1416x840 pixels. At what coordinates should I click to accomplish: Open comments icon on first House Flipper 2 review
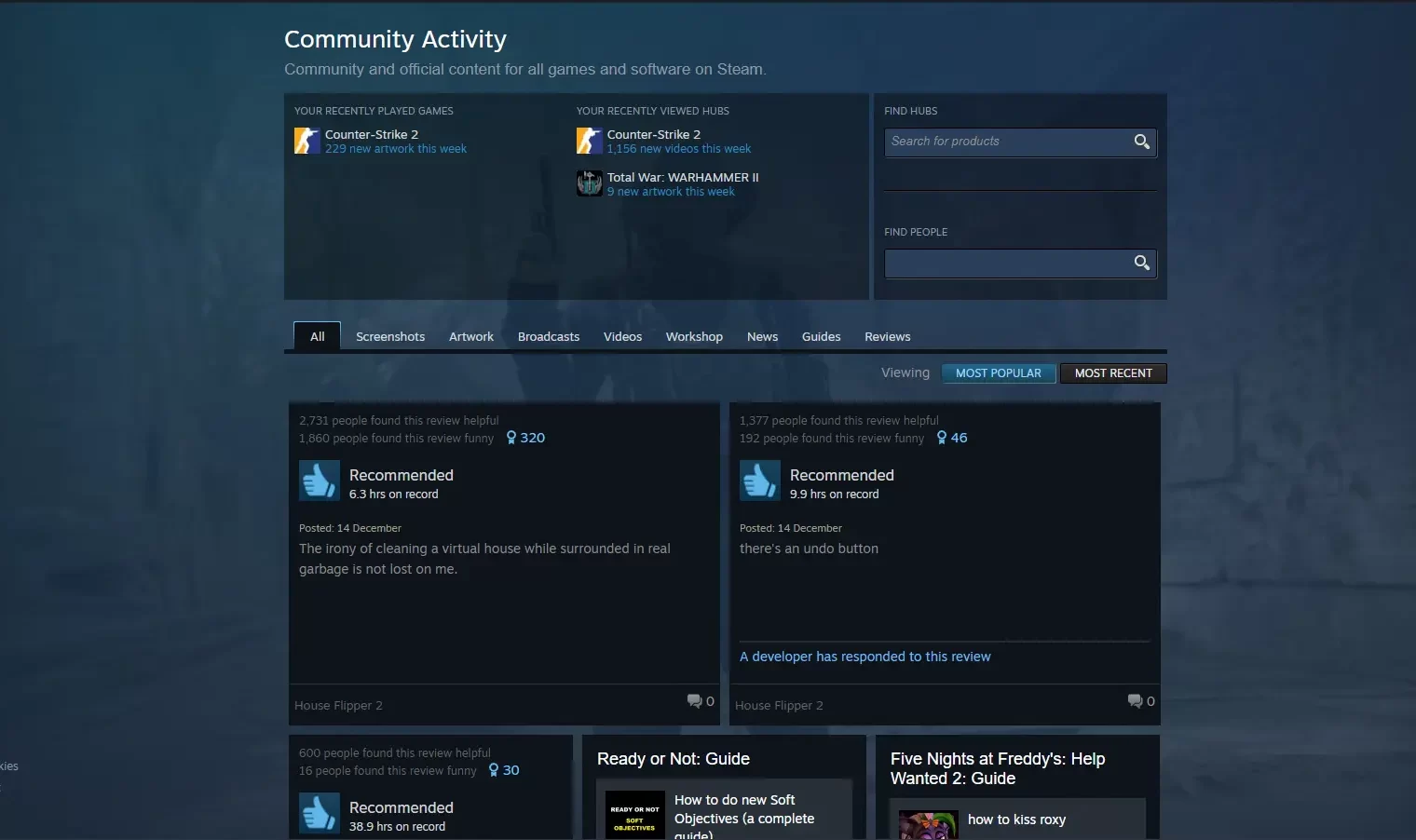pos(694,701)
